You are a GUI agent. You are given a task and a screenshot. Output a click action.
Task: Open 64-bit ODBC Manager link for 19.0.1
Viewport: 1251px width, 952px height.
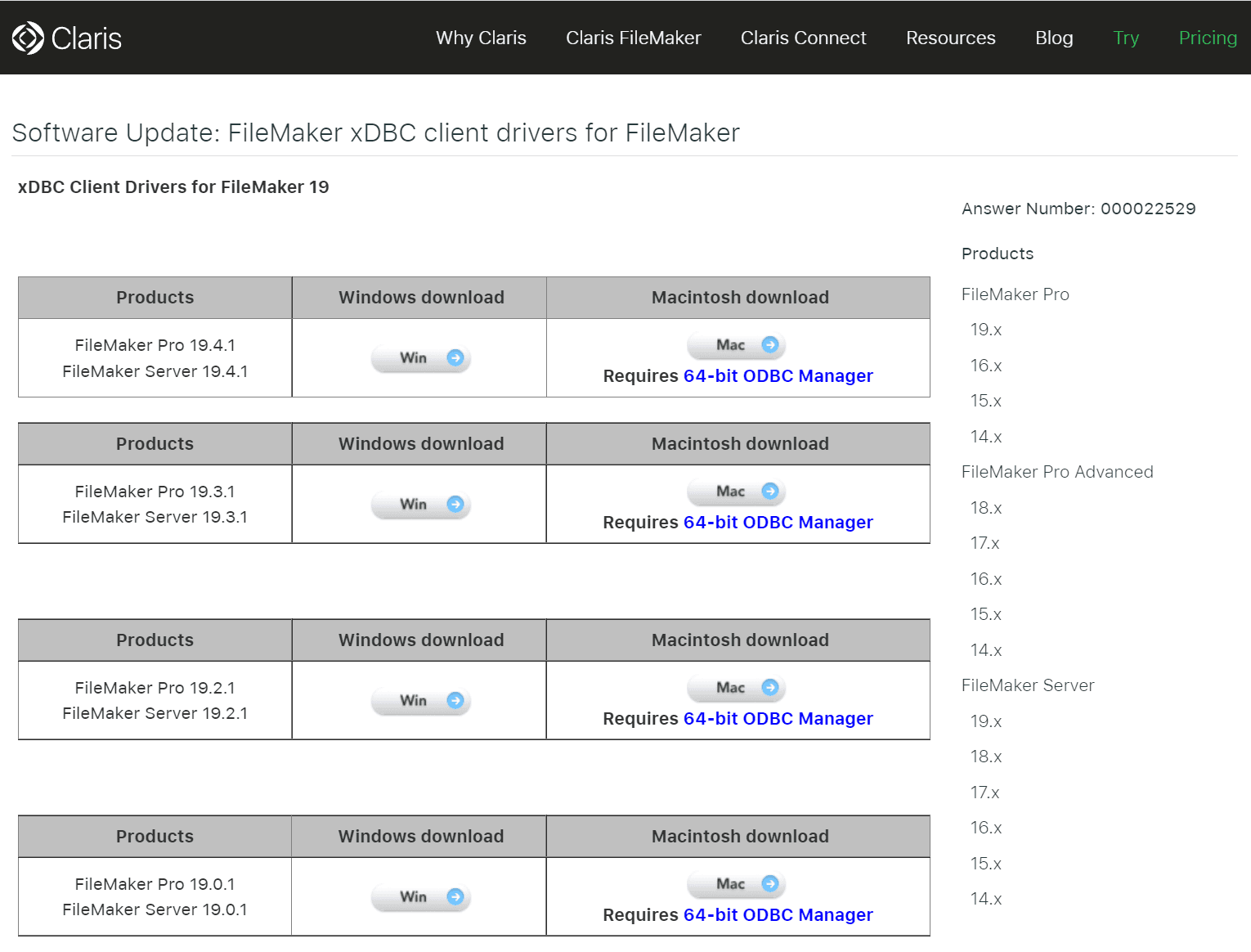point(778,915)
